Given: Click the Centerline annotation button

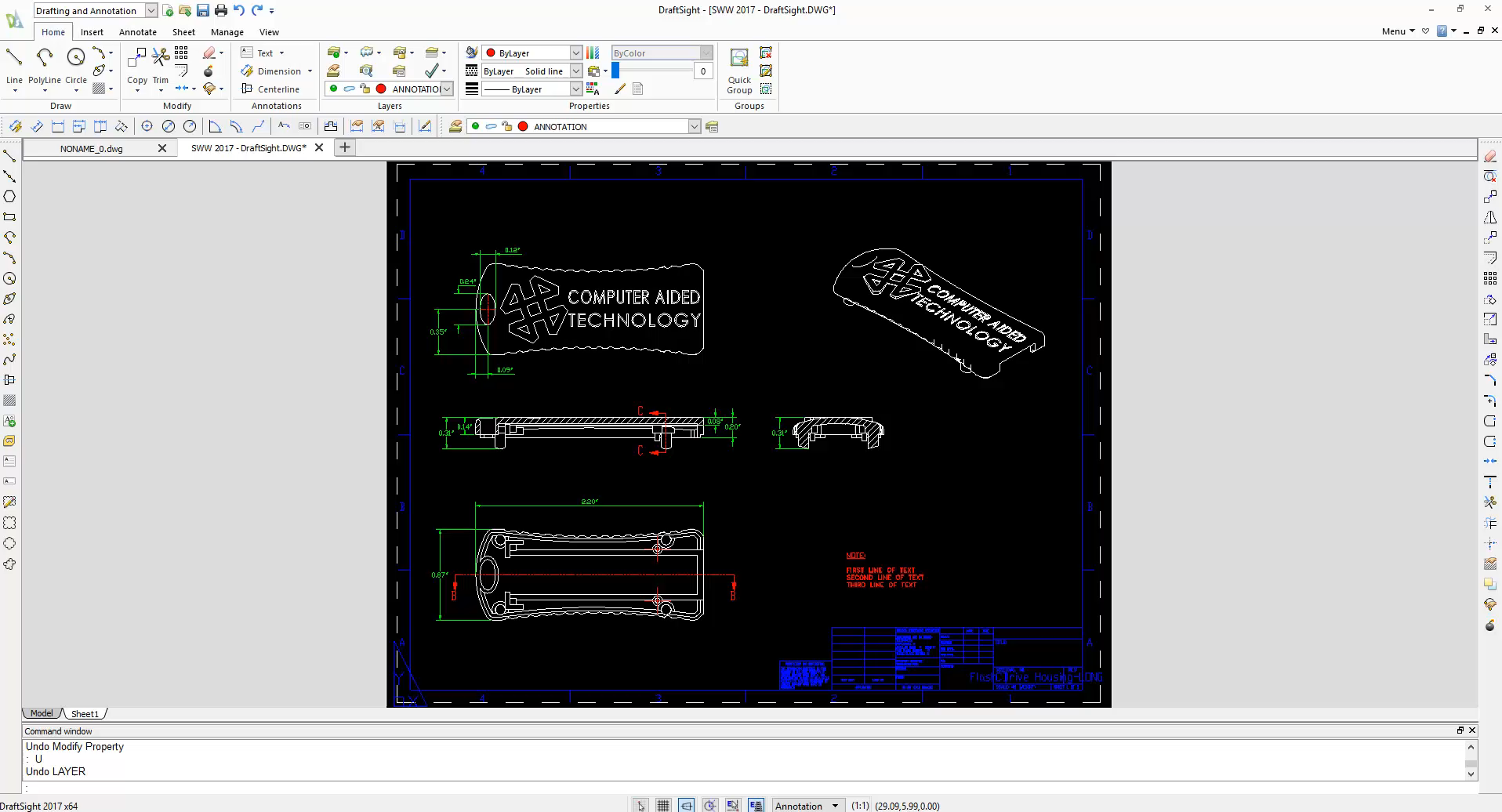Looking at the screenshot, I should 270,89.
